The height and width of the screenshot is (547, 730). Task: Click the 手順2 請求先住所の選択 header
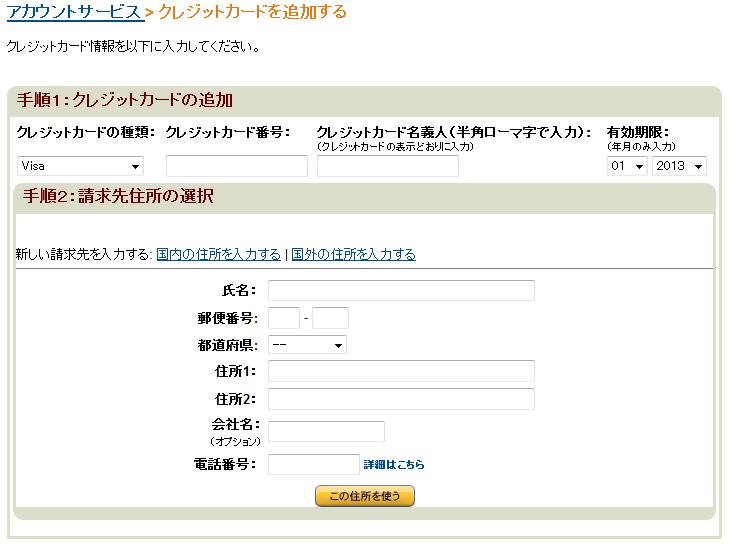point(118,196)
